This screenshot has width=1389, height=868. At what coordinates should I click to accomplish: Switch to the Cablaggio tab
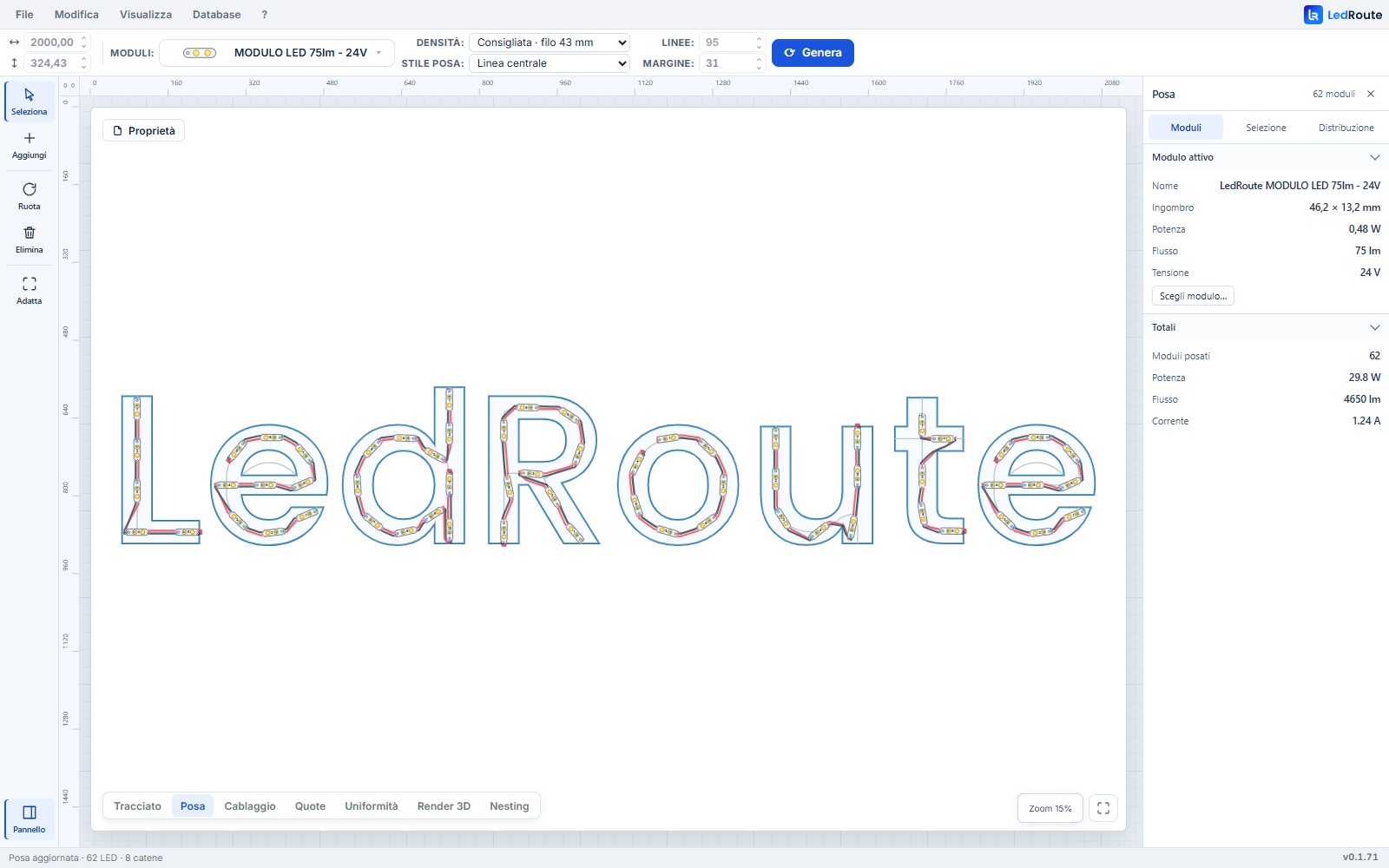(250, 806)
